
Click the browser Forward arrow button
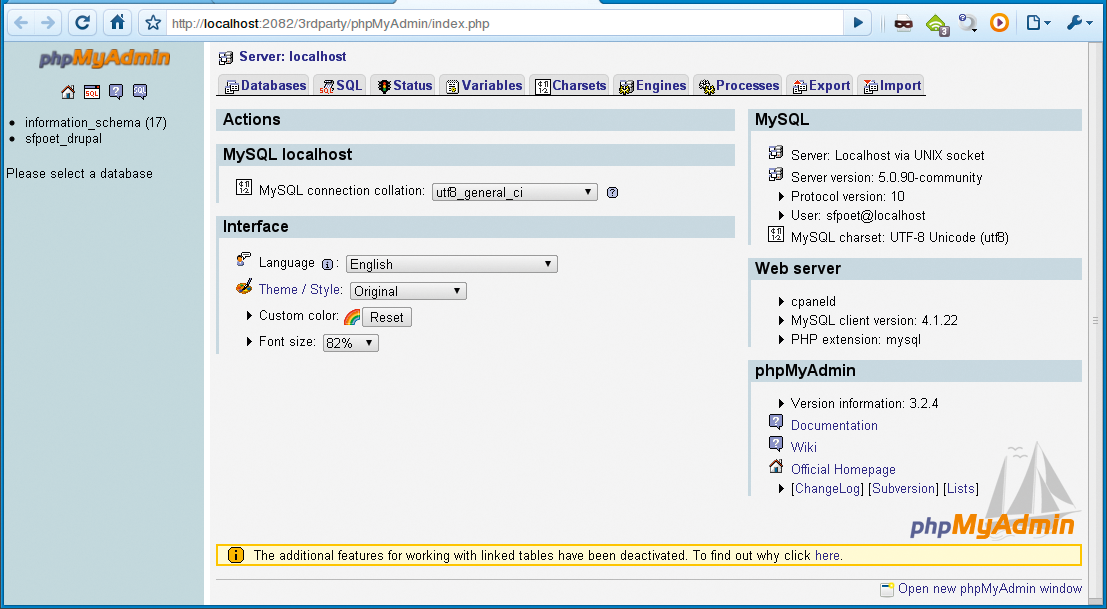click(x=47, y=23)
